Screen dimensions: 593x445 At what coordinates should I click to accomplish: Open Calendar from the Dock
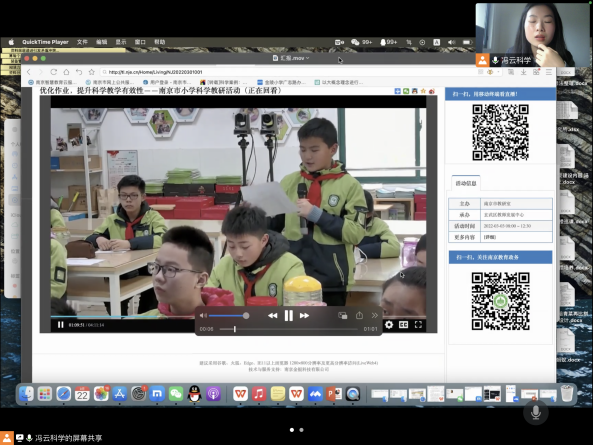click(x=82, y=394)
